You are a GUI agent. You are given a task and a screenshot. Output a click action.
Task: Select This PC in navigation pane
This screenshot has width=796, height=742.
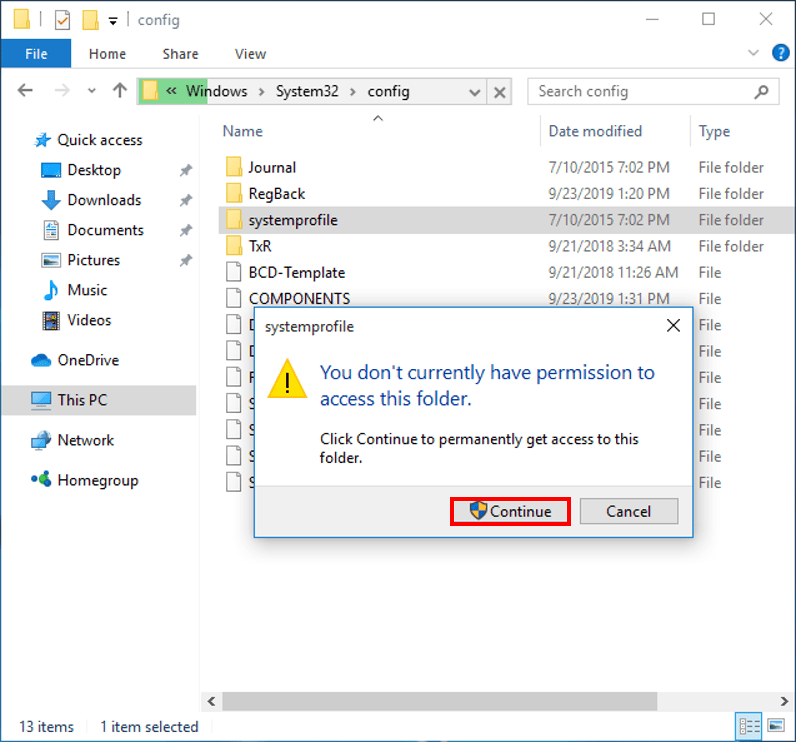pyautogui.click(x=99, y=400)
